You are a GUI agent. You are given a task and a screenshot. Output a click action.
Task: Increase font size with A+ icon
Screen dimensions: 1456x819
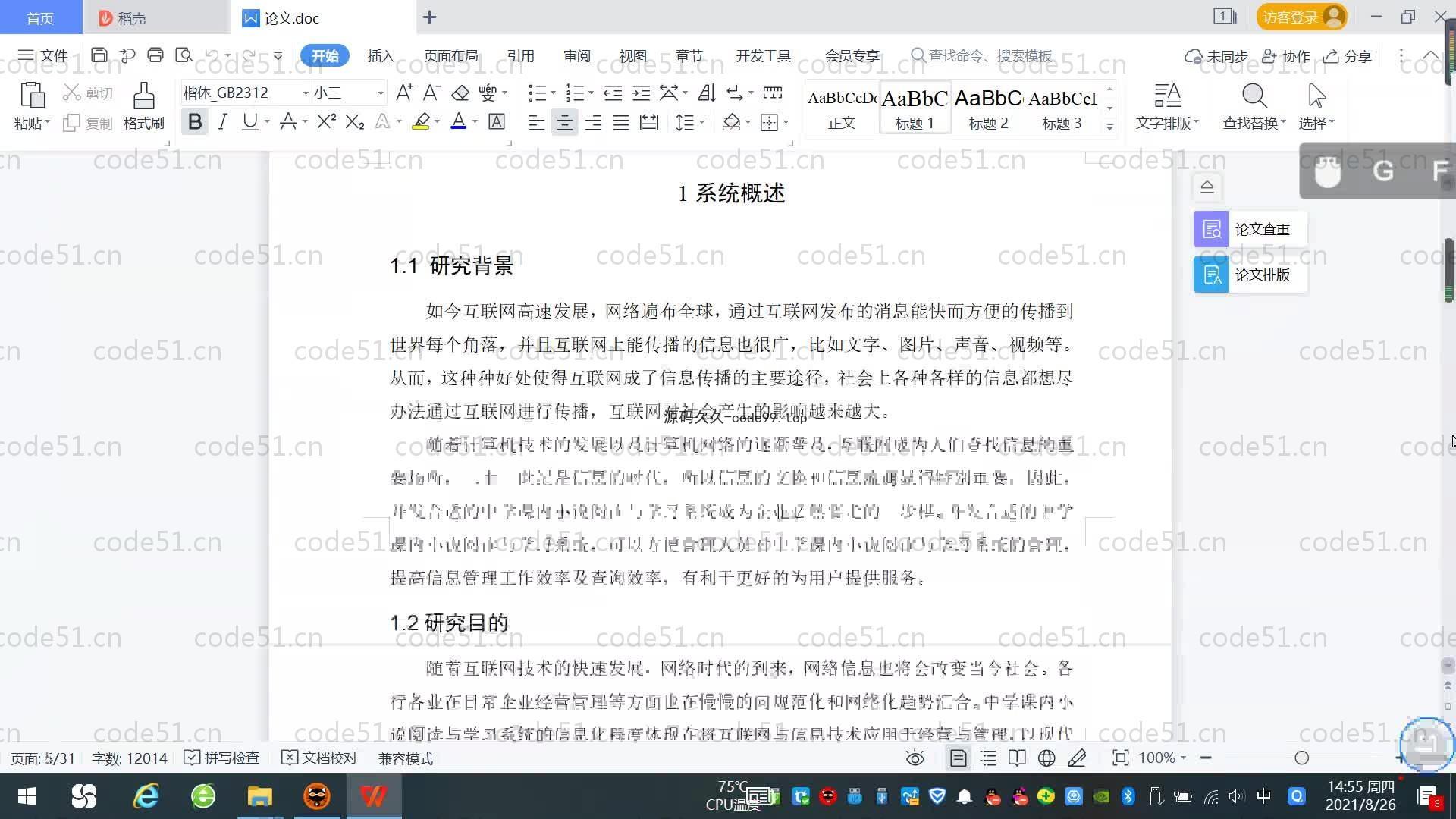[404, 93]
